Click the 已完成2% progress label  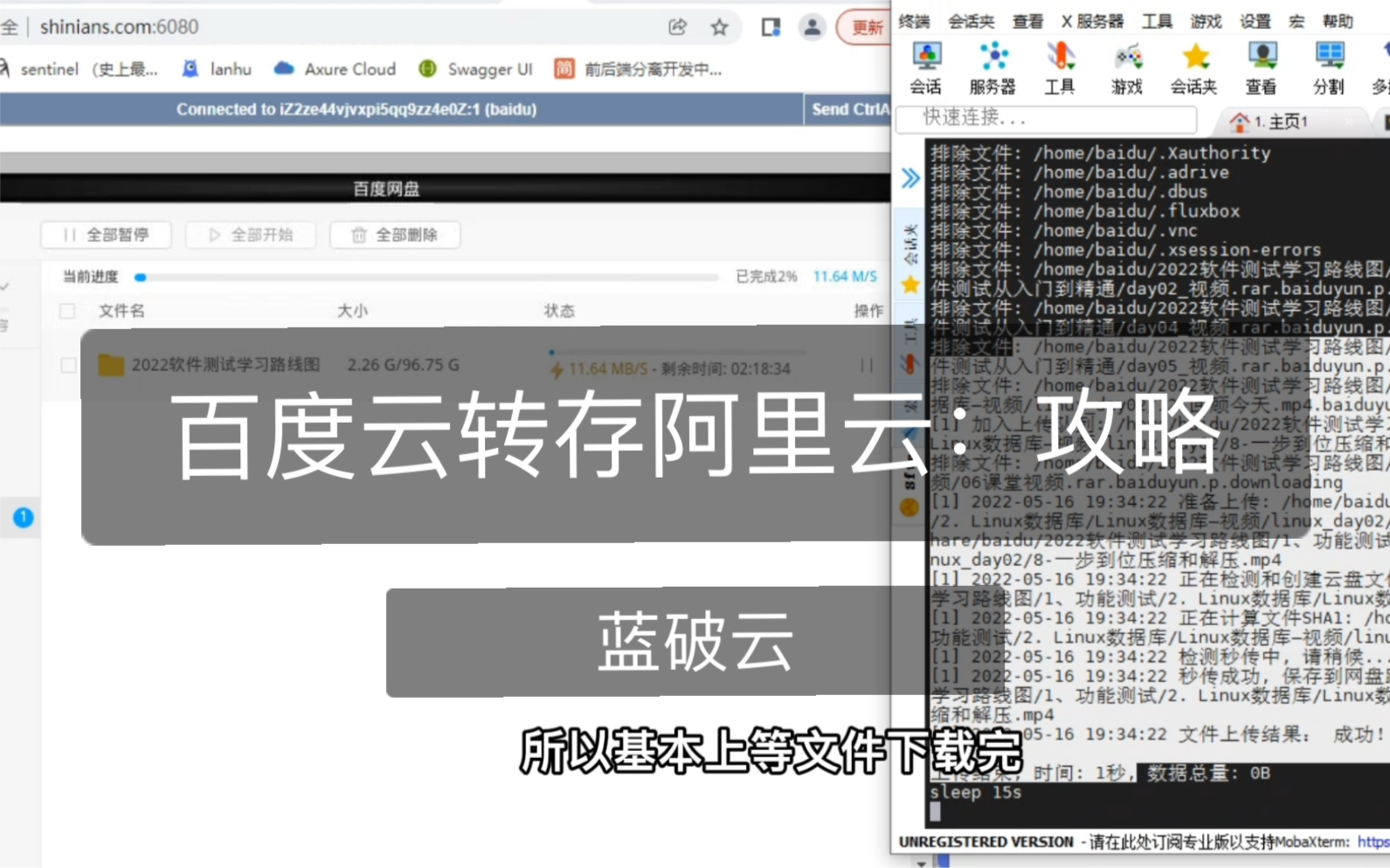coord(766,276)
